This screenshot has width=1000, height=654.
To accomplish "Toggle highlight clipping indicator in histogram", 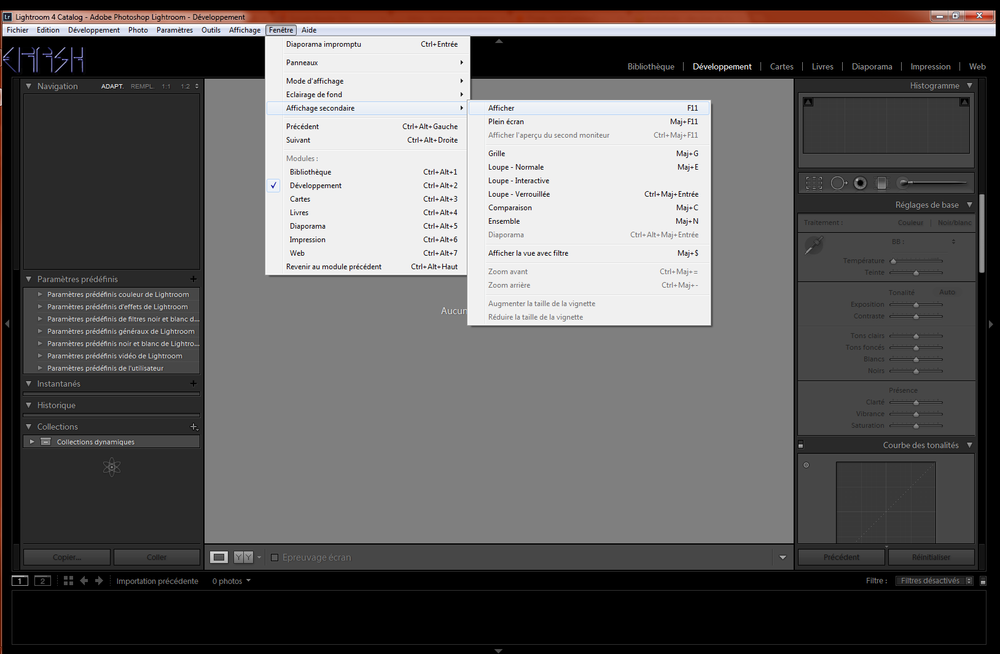I will click(x=964, y=102).
